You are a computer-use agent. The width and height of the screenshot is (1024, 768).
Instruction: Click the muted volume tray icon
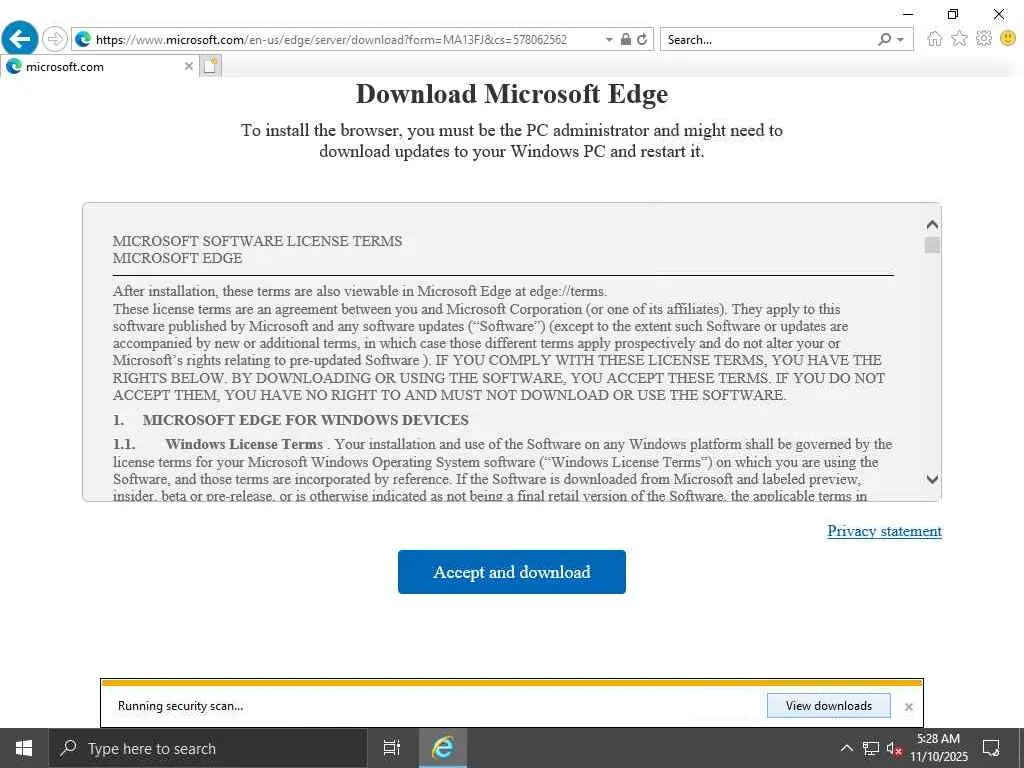(x=893, y=748)
